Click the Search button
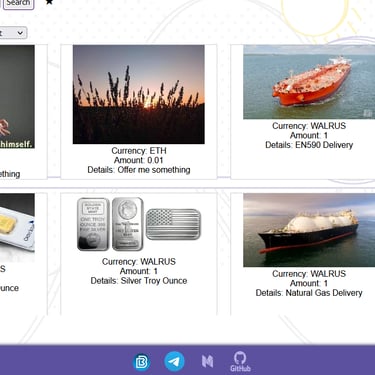Screen dimensions: 375x375 (x=18, y=3)
